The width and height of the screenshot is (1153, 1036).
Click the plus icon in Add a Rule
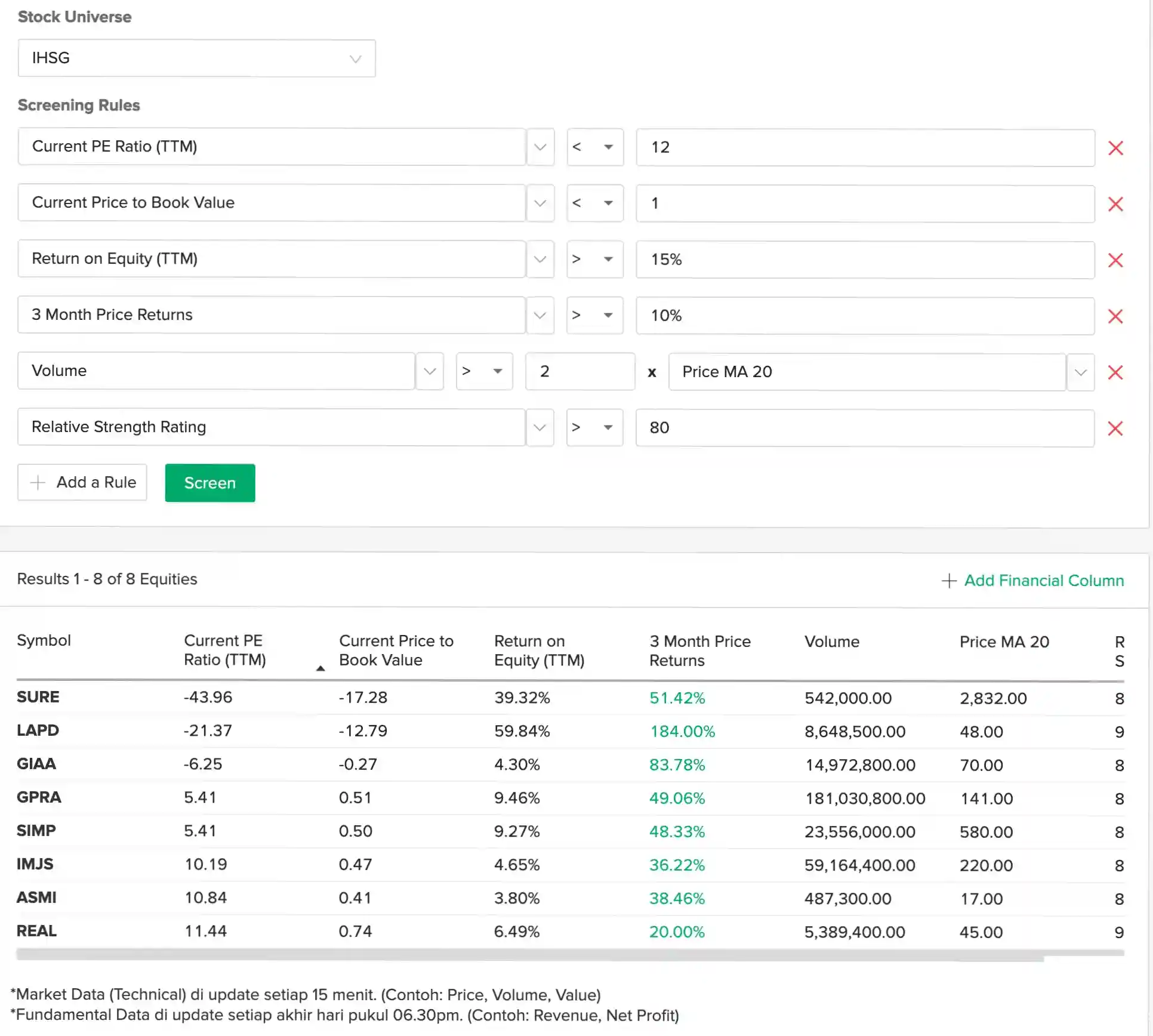point(38,482)
